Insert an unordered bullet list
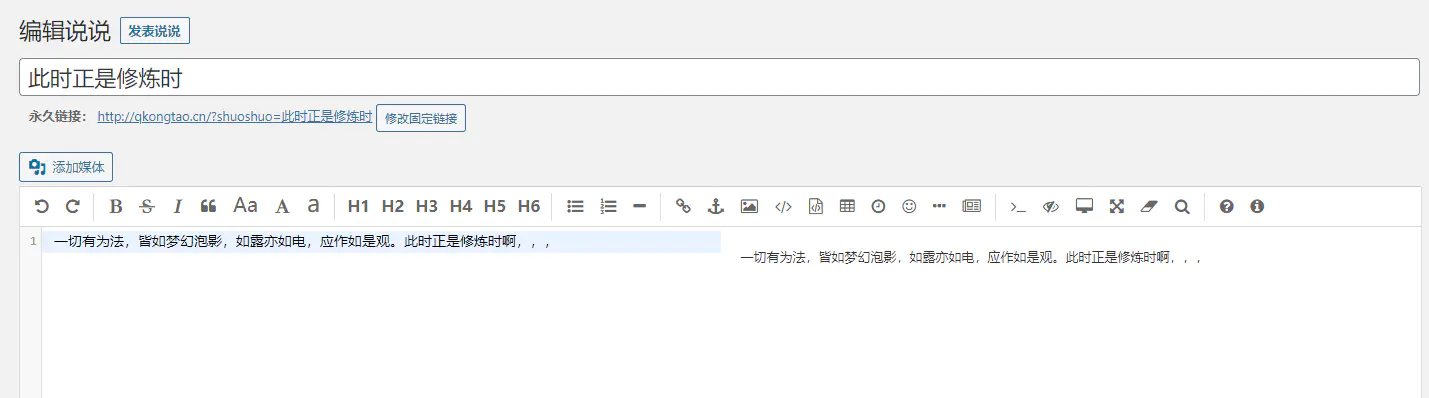The image size is (1429, 398). coord(575,206)
